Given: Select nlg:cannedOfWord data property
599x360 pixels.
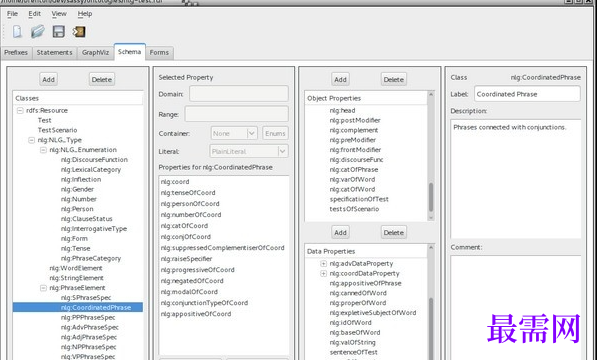Looking at the screenshot, I should tap(358, 293).
